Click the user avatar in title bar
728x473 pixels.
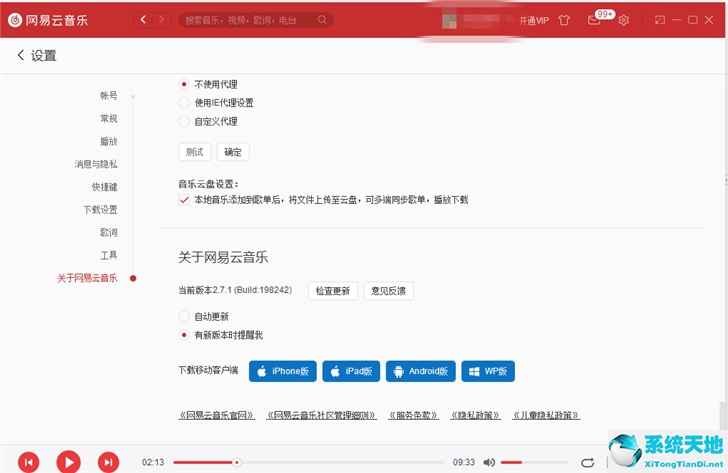449,20
